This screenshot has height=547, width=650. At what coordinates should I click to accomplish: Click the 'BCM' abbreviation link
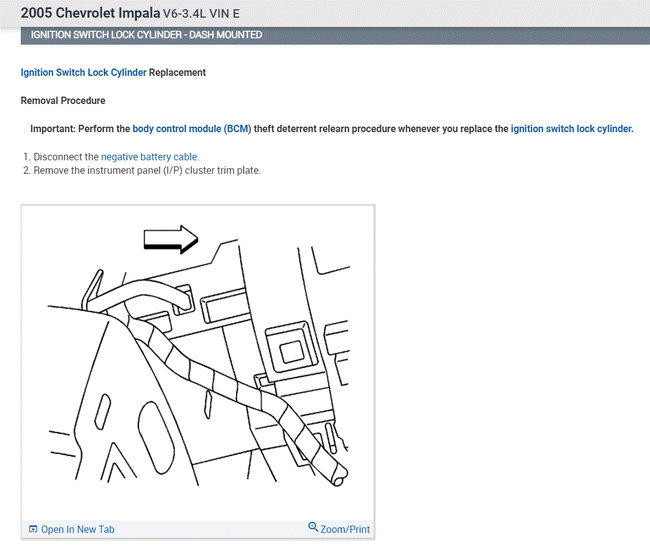(238, 129)
